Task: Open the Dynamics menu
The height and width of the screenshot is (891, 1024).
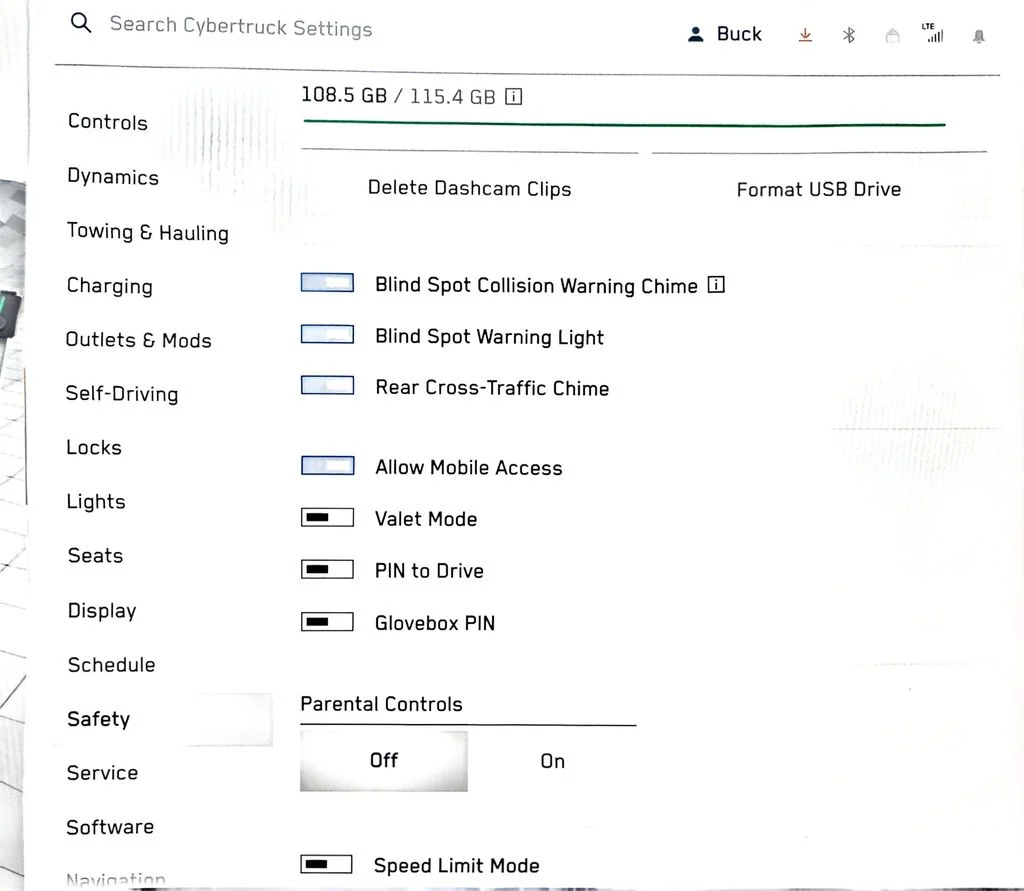Action: (x=113, y=176)
